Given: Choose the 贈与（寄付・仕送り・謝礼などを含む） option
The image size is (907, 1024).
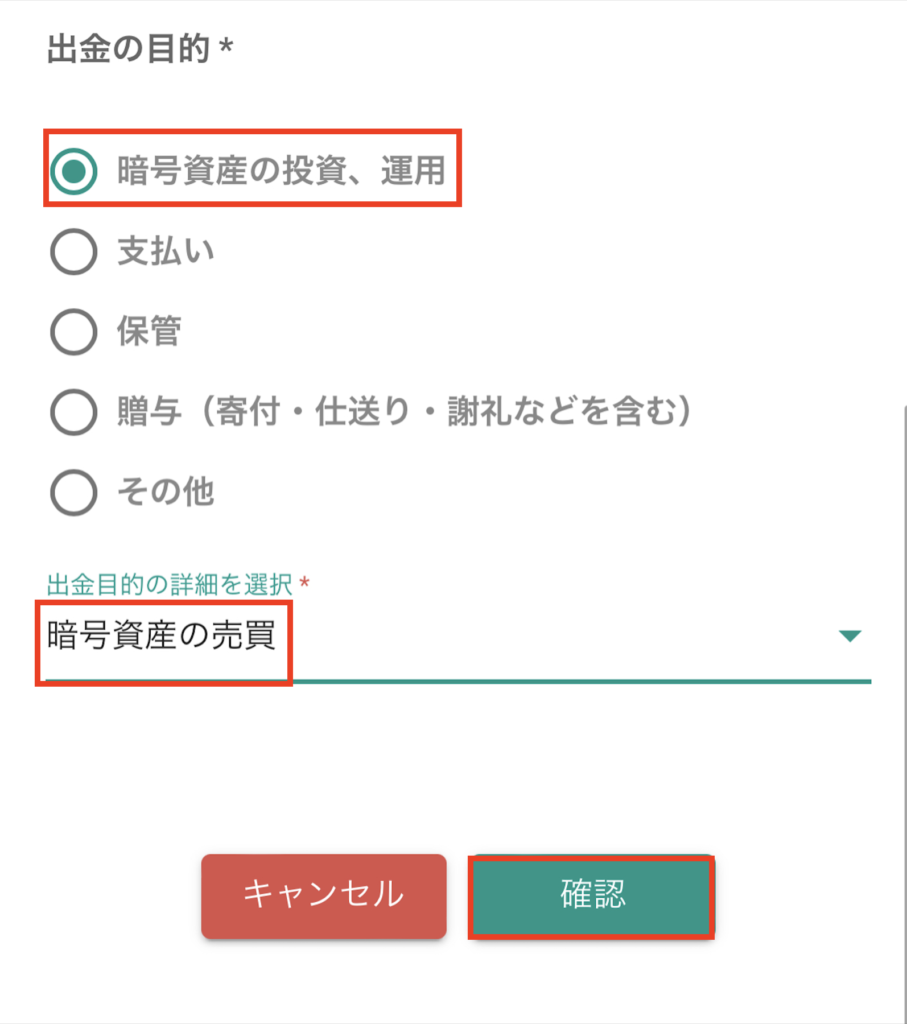Looking at the screenshot, I should coord(72,412).
